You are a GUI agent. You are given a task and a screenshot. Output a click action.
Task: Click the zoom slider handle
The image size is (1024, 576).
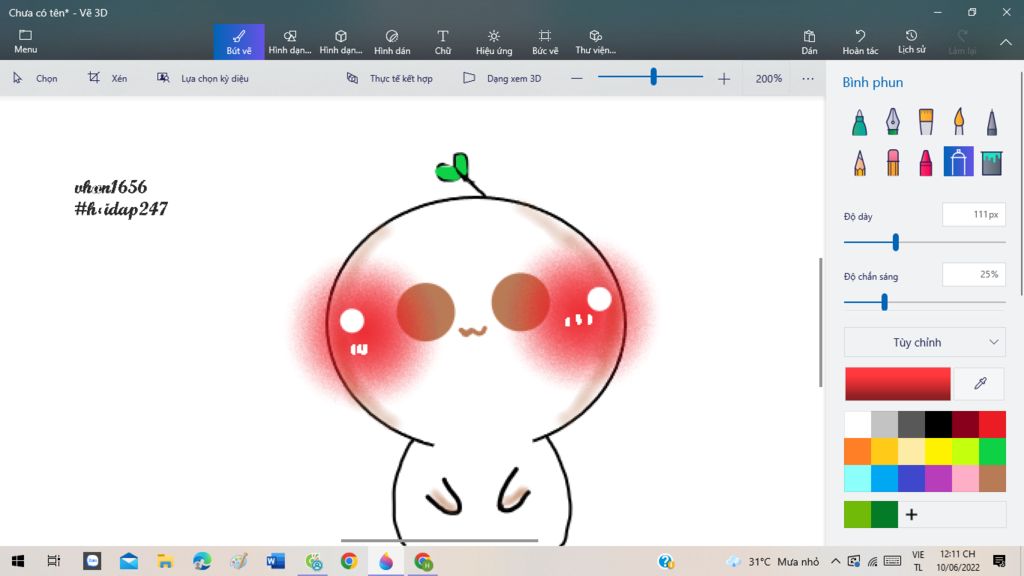(653, 77)
